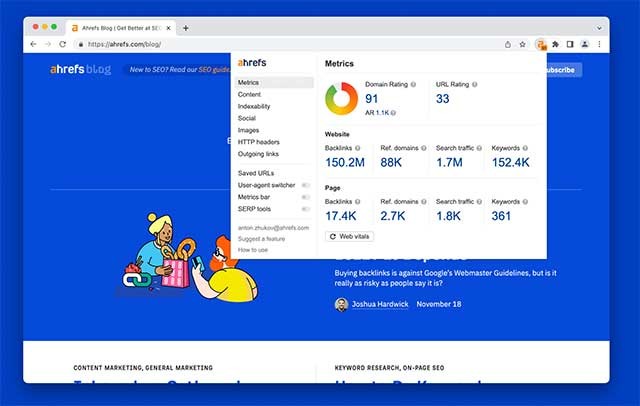Click the URL Rating info icon
The image size is (640, 406).
475,84
